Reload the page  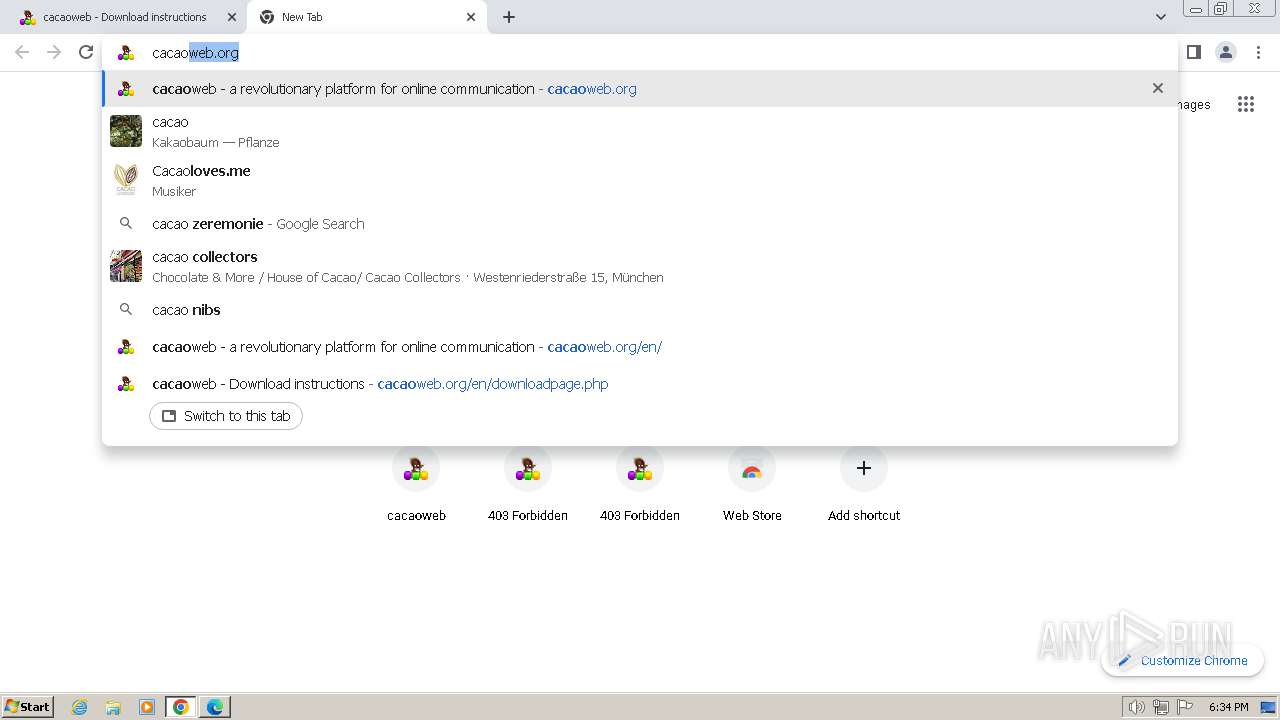[86, 52]
